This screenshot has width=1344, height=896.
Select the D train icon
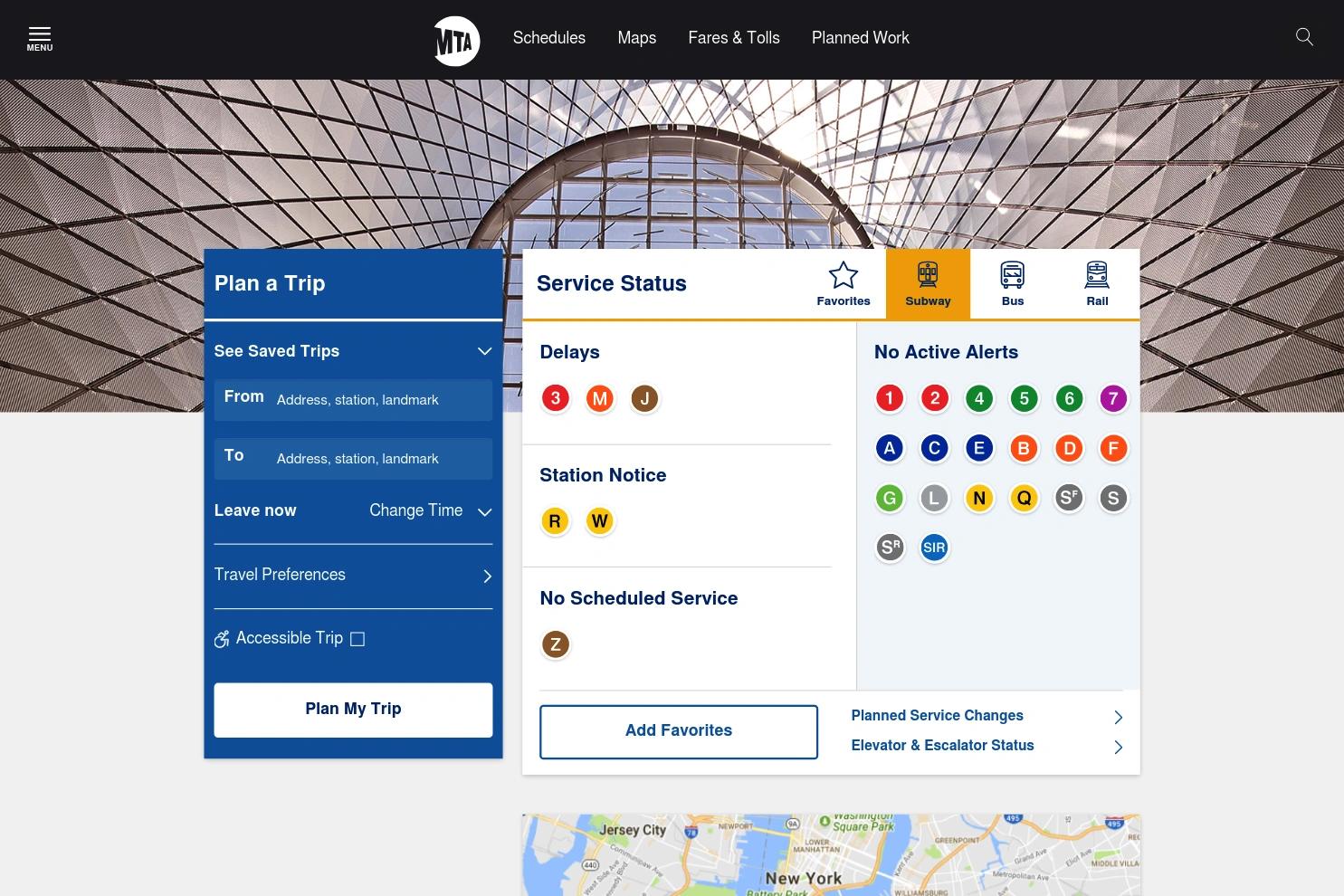click(1069, 448)
